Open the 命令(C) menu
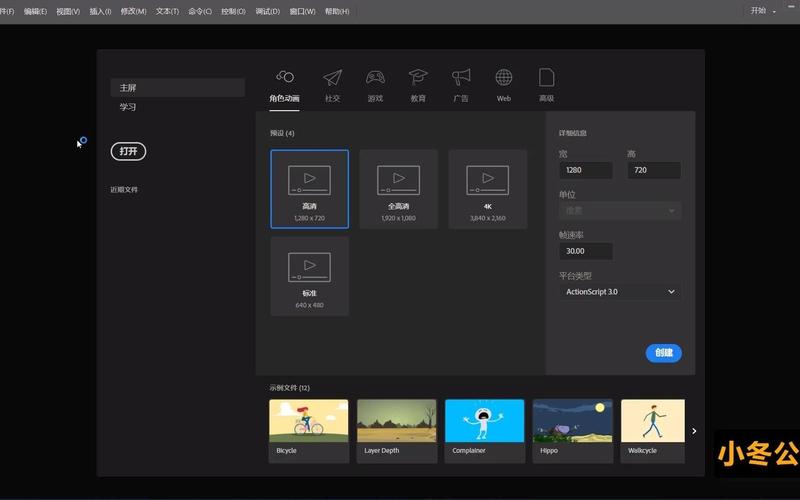 click(200, 11)
